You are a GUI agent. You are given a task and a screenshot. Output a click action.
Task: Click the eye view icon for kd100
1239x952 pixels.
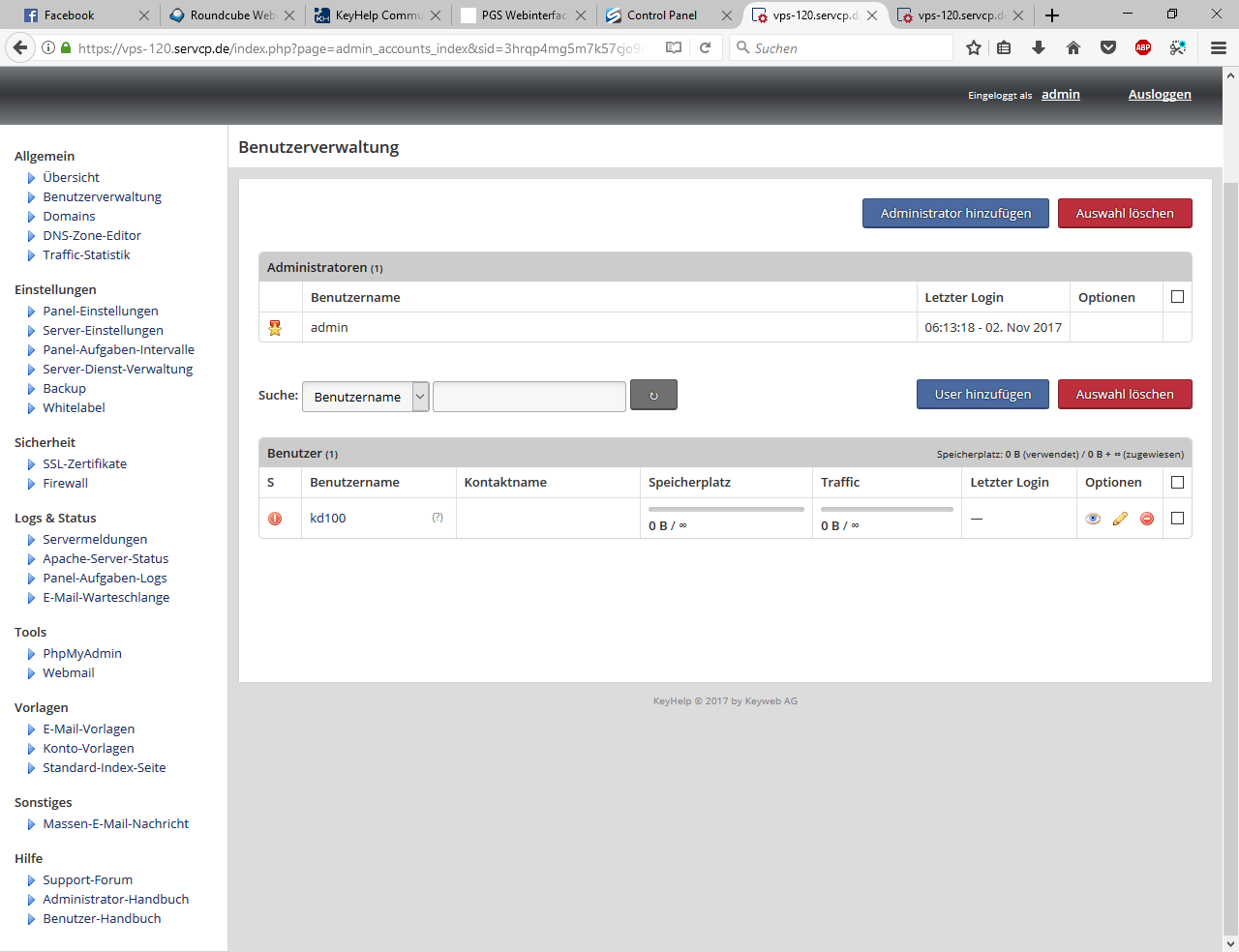[1093, 519]
